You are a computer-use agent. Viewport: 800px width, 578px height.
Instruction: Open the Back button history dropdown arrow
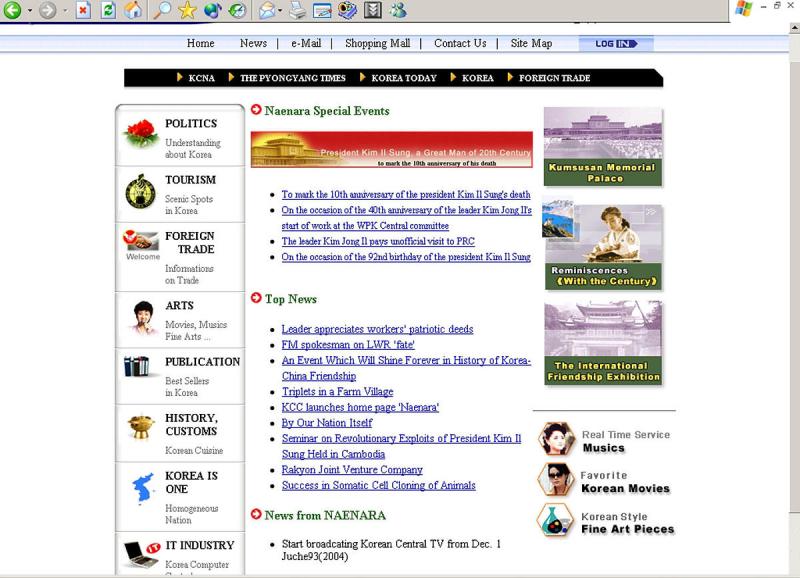30,10
